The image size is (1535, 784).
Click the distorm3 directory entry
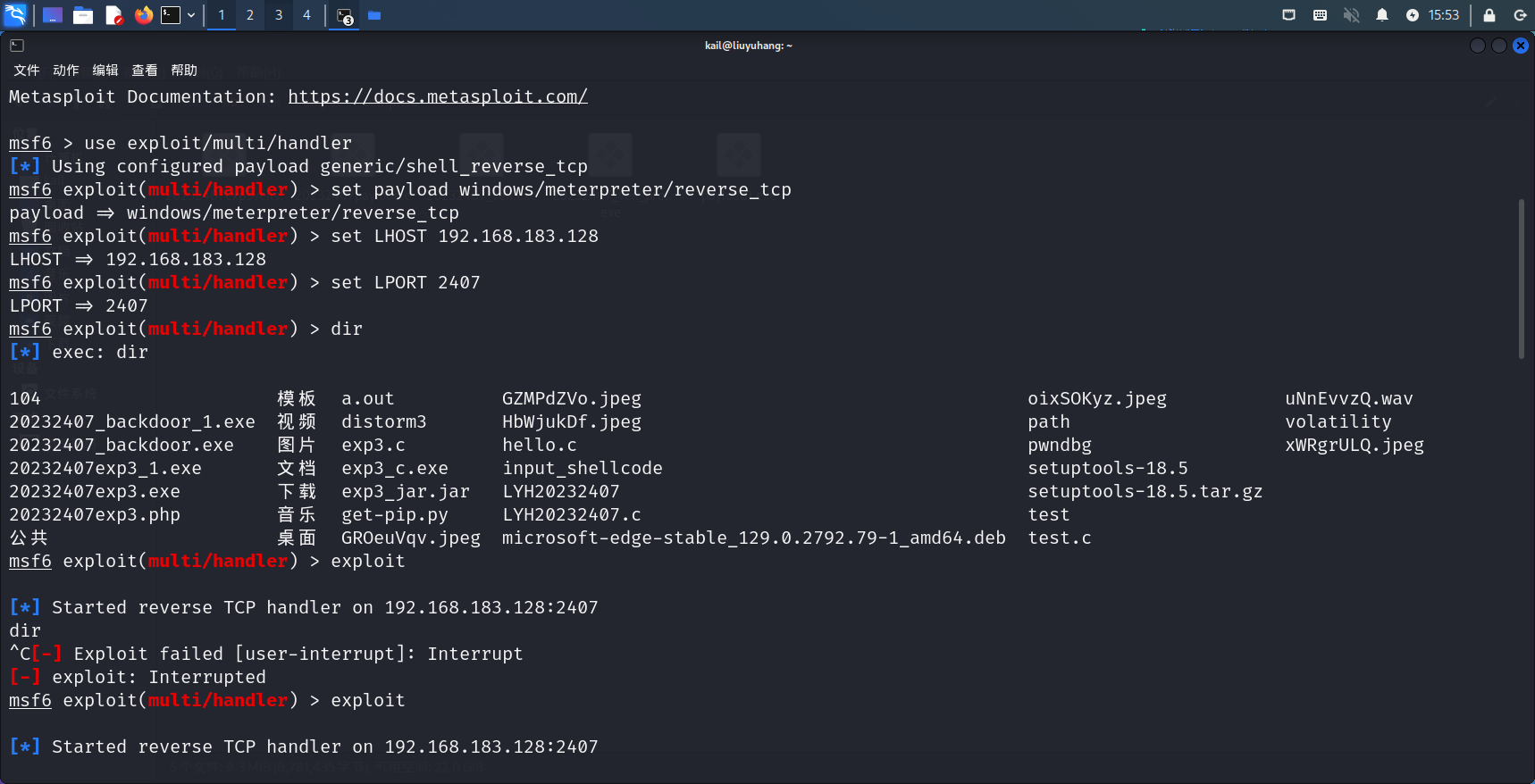point(384,421)
